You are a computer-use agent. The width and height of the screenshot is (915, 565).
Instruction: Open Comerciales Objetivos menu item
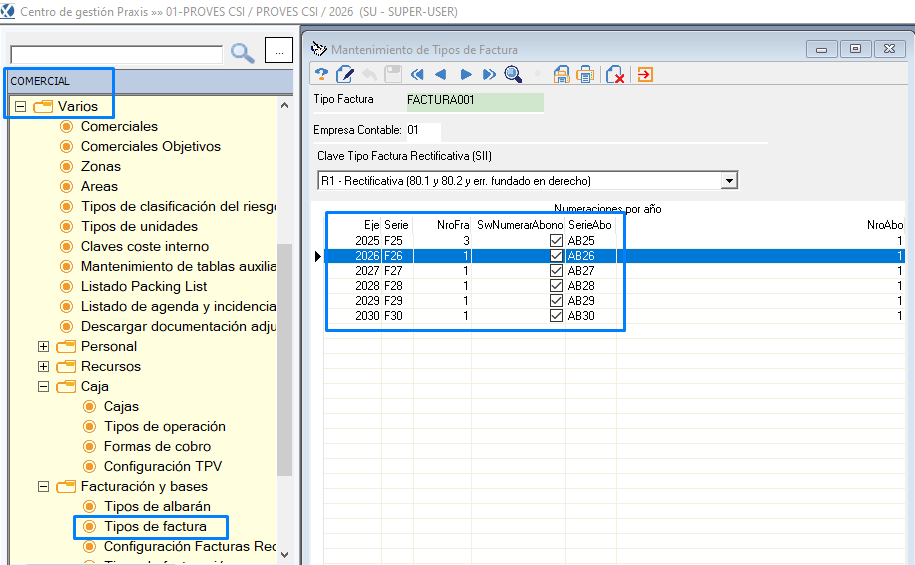[151, 147]
